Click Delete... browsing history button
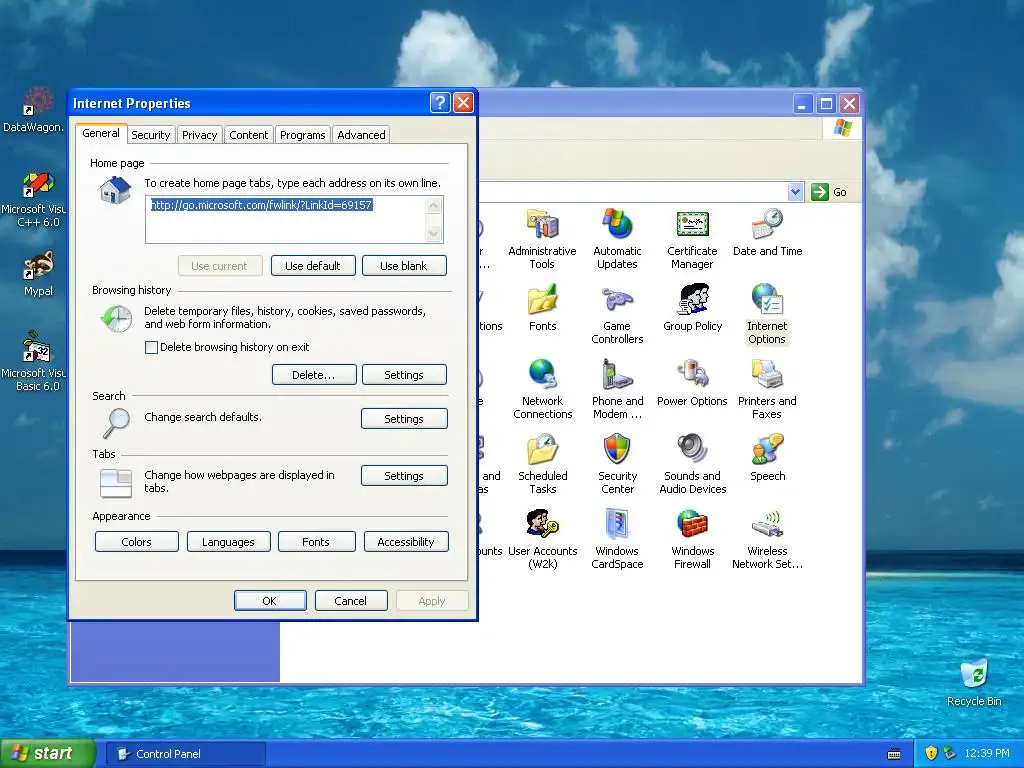The height and width of the screenshot is (768, 1024). [x=313, y=375]
